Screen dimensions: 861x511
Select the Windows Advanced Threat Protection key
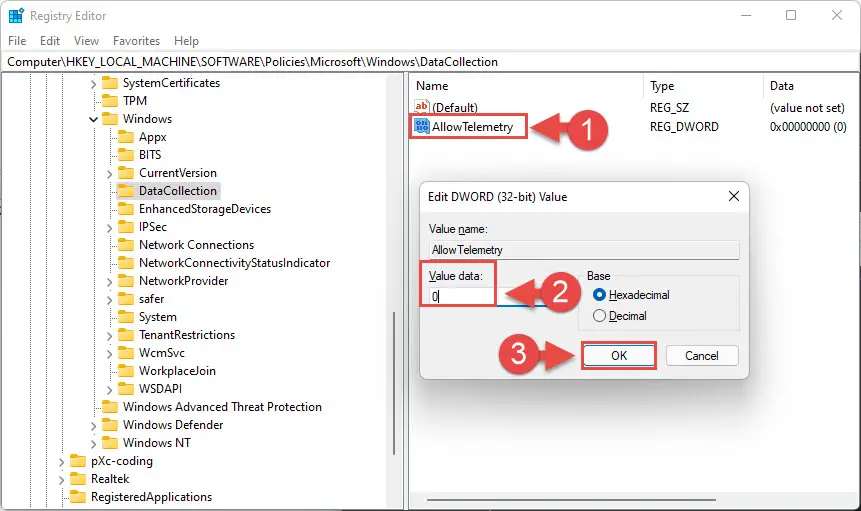point(222,407)
